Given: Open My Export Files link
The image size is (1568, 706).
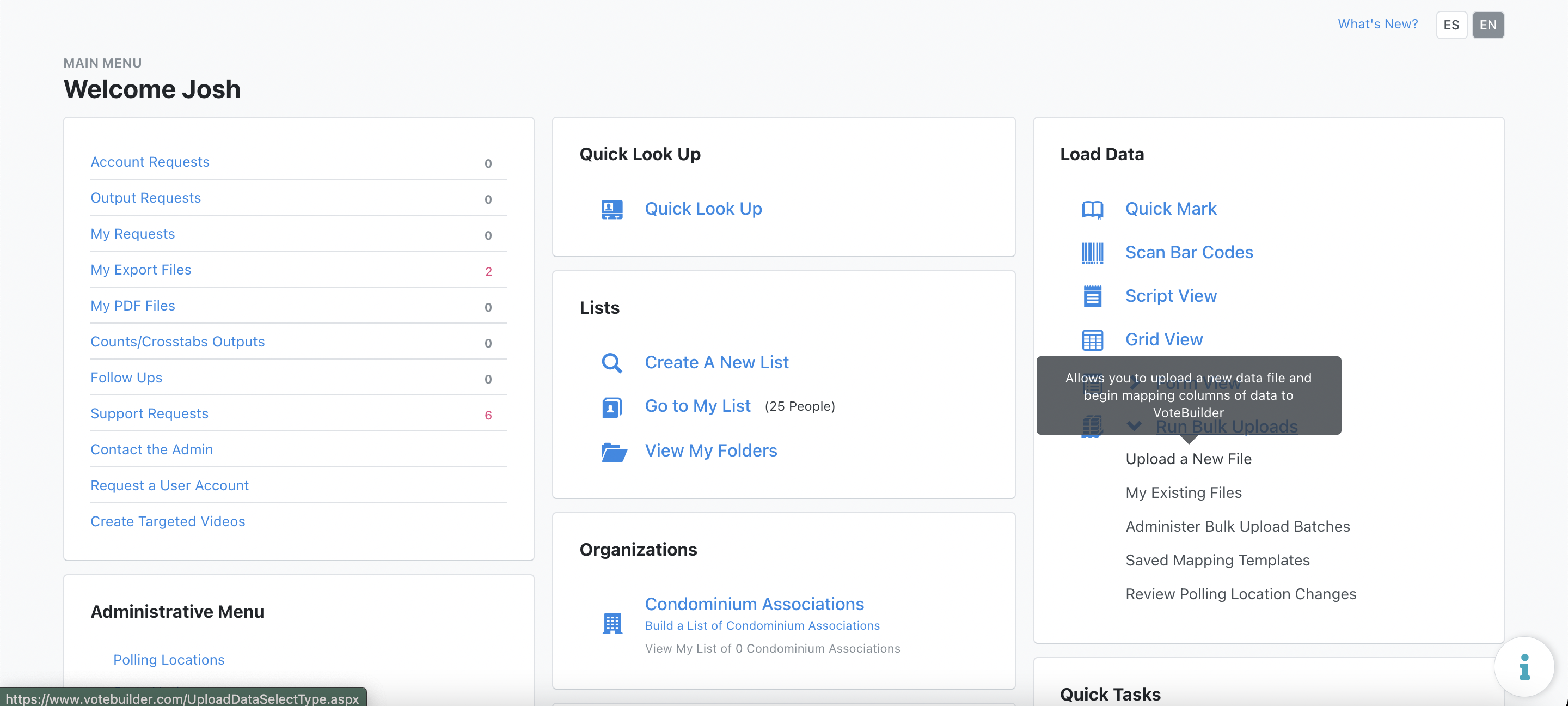Looking at the screenshot, I should (x=140, y=270).
